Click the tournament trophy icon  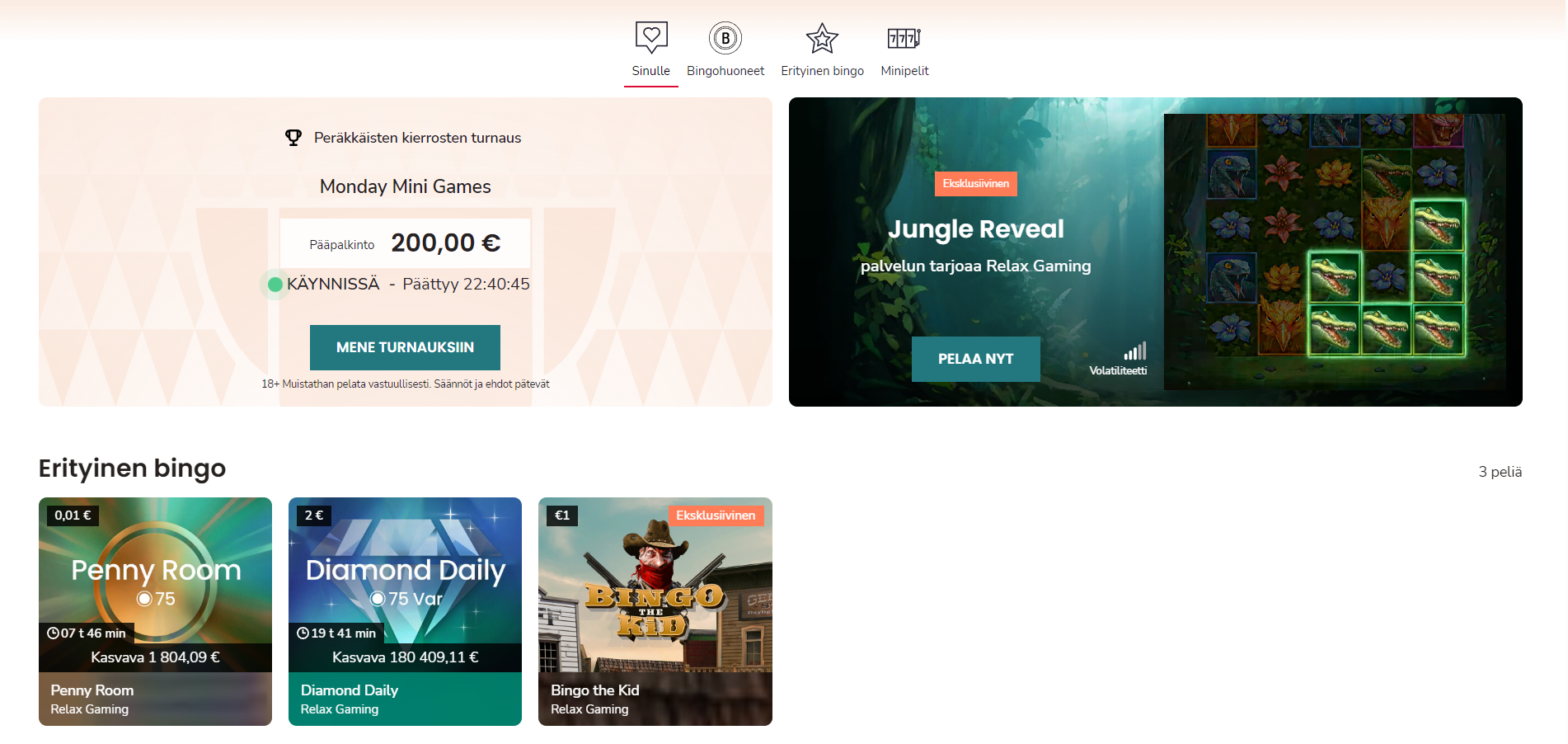click(293, 138)
